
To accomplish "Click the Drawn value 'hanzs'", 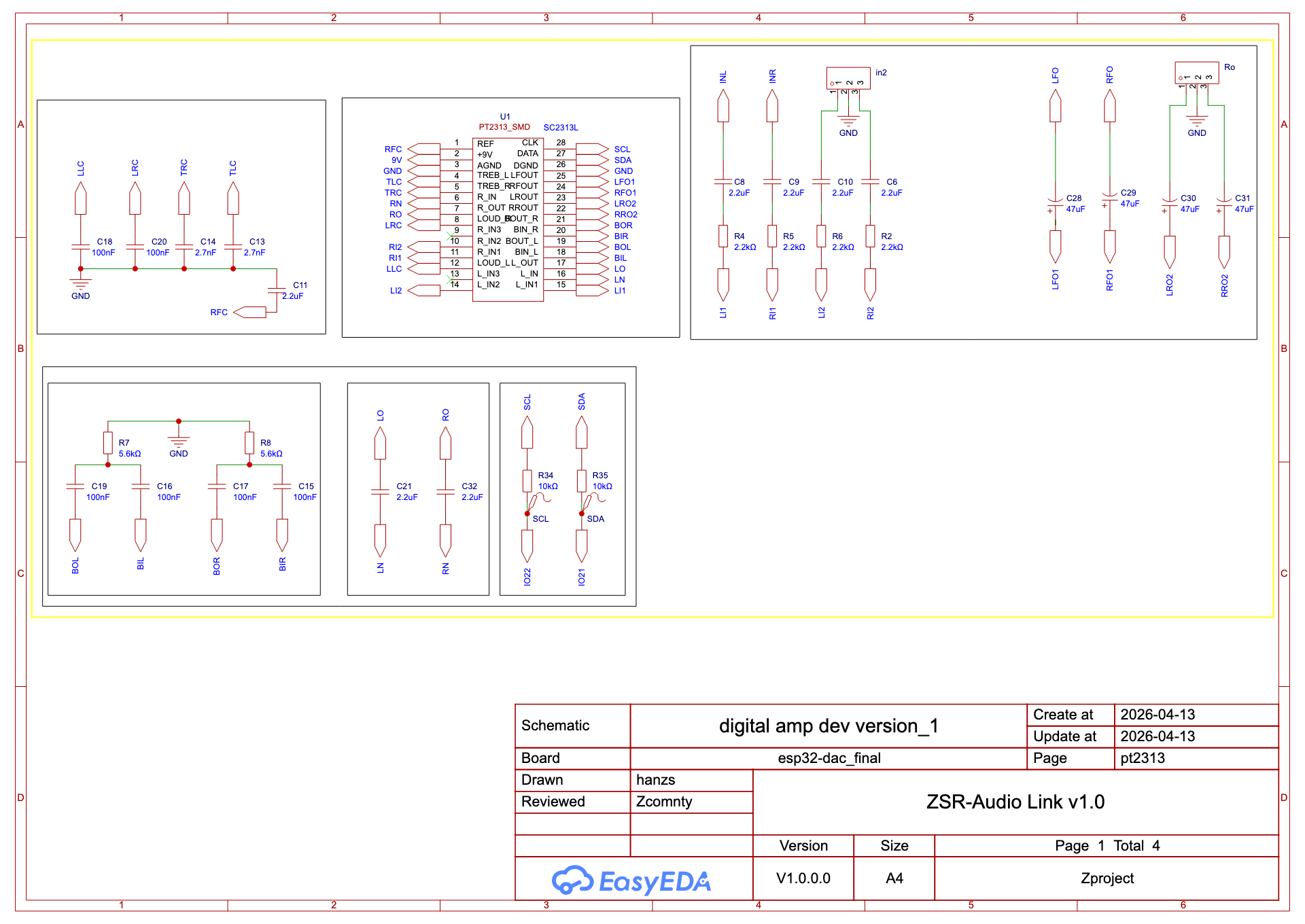I will [x=656, y=779].
